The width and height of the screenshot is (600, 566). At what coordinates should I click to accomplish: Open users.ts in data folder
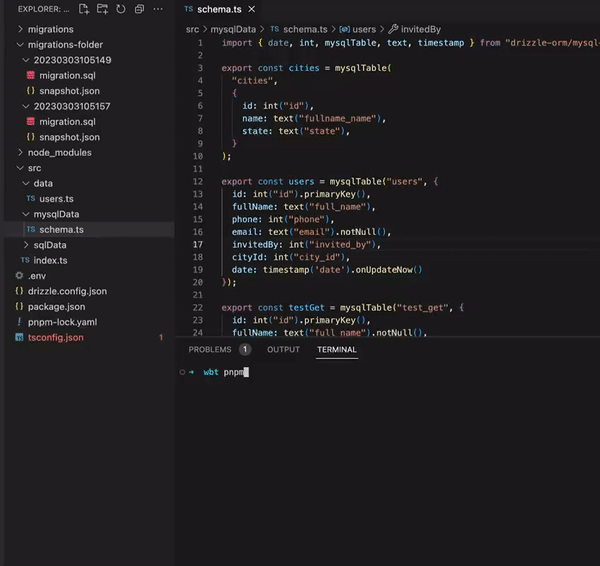tap(56, 199)
